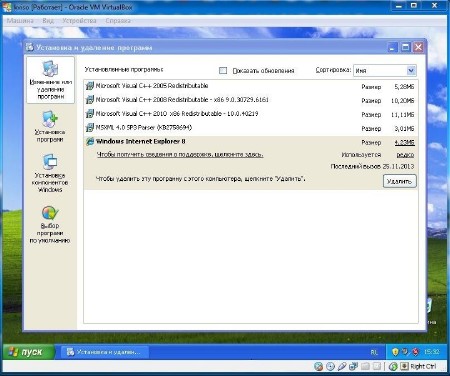This screenshot has width=450, height=376.
Task: Click the 5,28МБ size value
Action: (x=404, y=87)
